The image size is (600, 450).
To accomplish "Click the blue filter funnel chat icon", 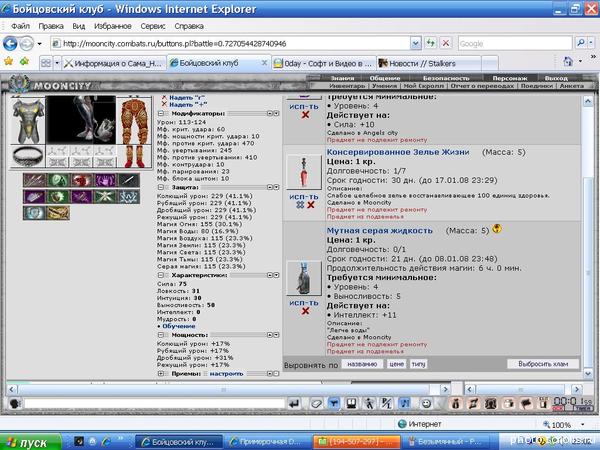I will pos(334,403).
